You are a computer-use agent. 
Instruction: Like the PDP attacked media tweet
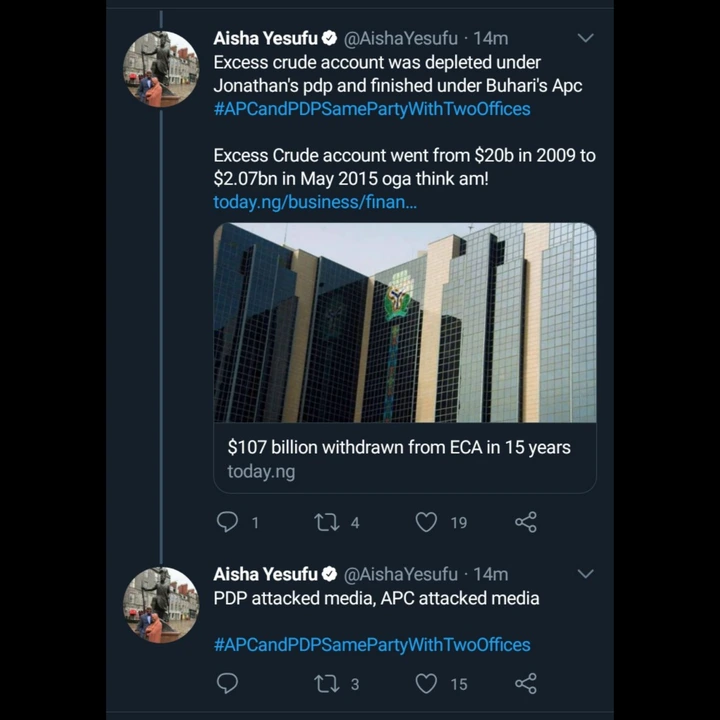pyautogui.click(x=427, y=684)
